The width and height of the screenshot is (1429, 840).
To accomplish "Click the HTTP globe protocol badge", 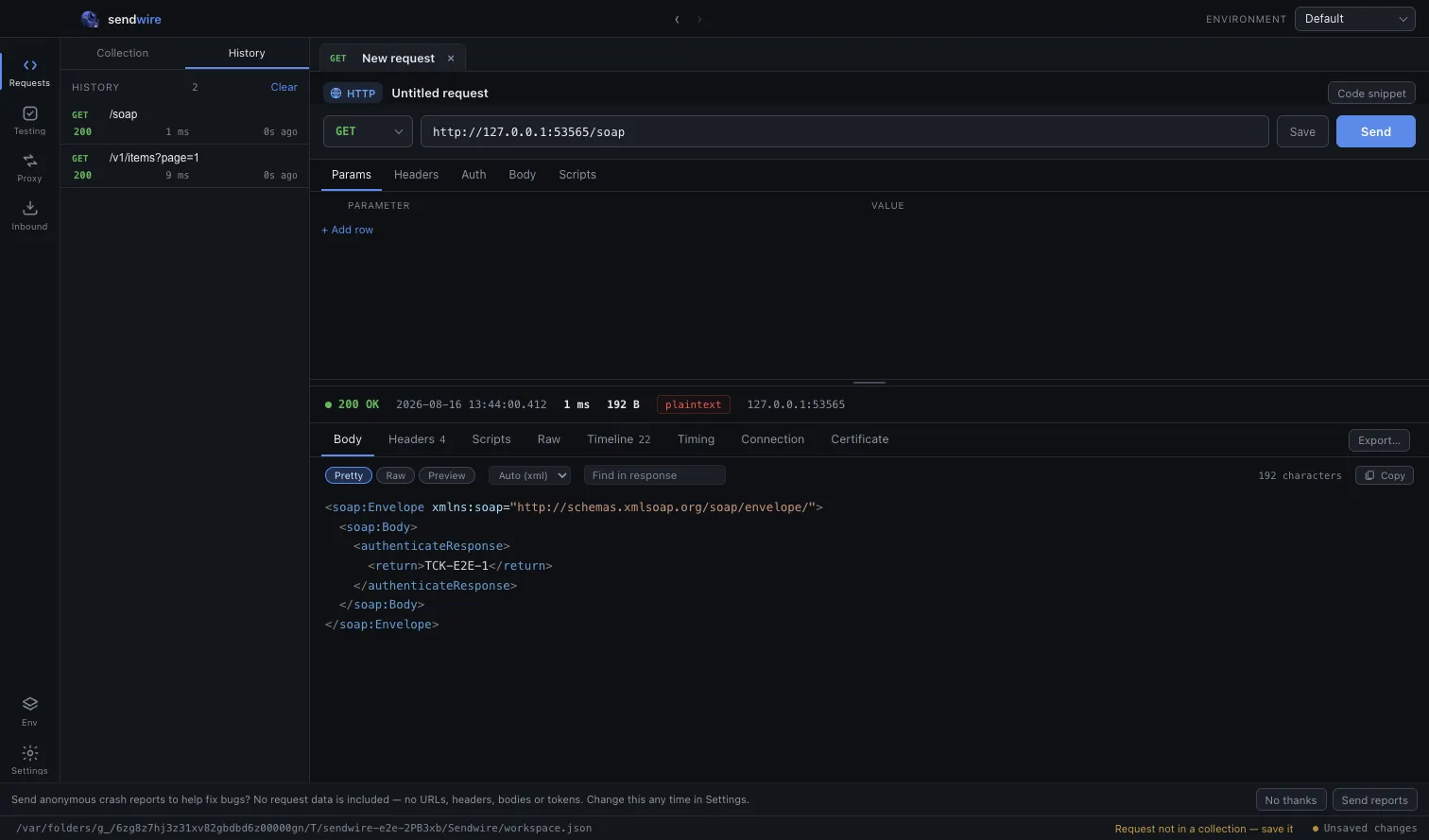I will click(353, 94).
